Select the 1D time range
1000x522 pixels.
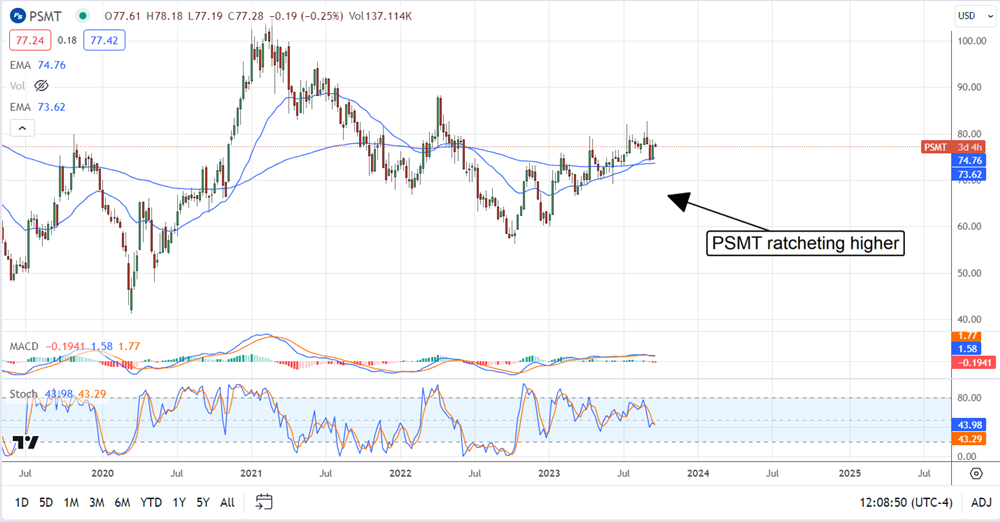(x=22, y=503)
